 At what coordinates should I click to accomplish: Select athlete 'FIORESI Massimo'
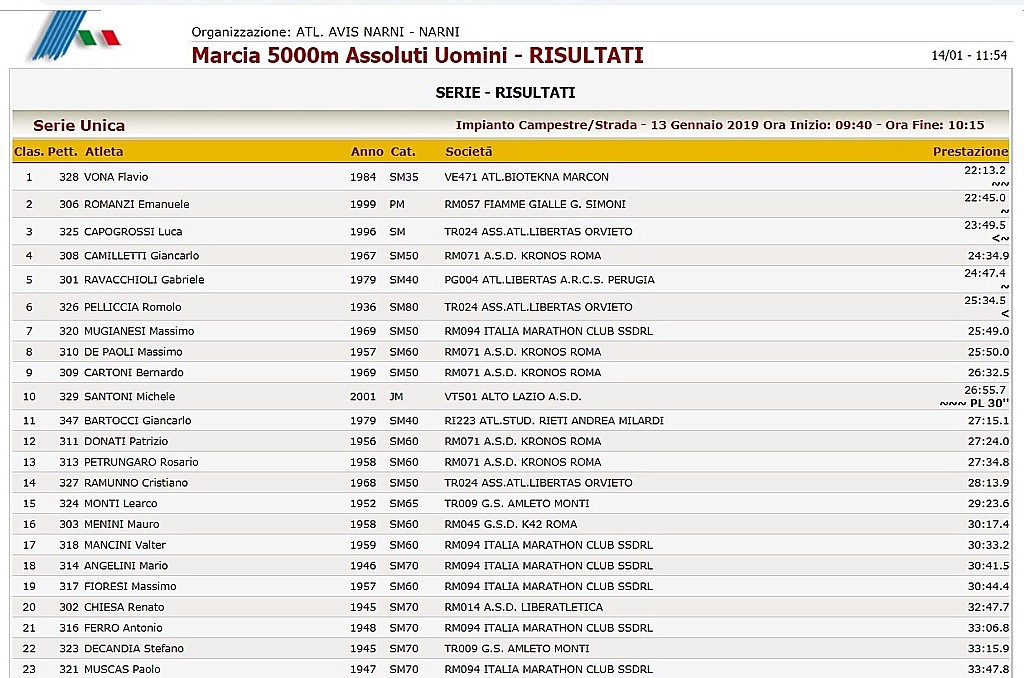pos(130,587)
